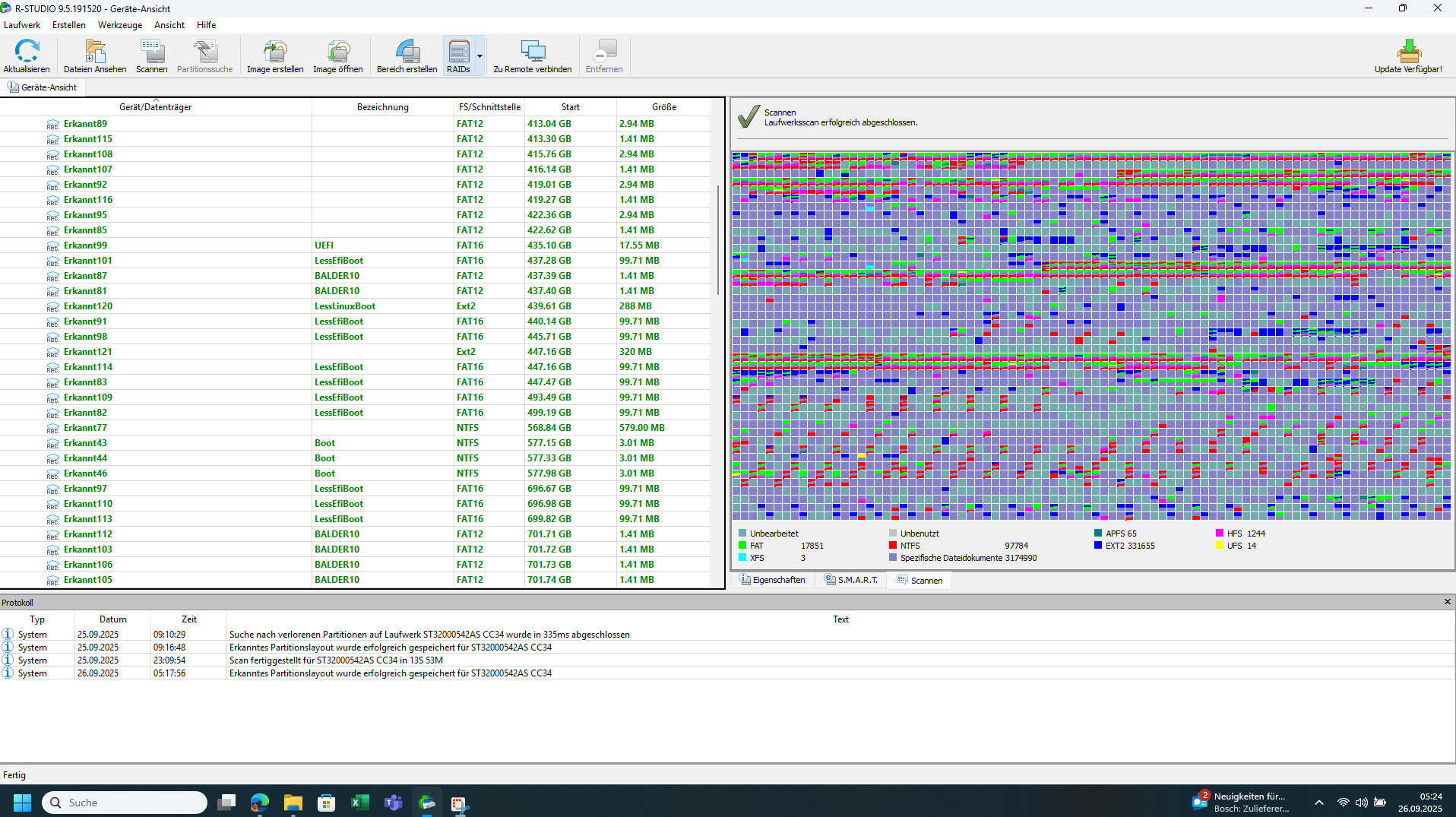1456x817 pixels.
Task: Open the Werkzeuge menu
Action: click(120, 25)
